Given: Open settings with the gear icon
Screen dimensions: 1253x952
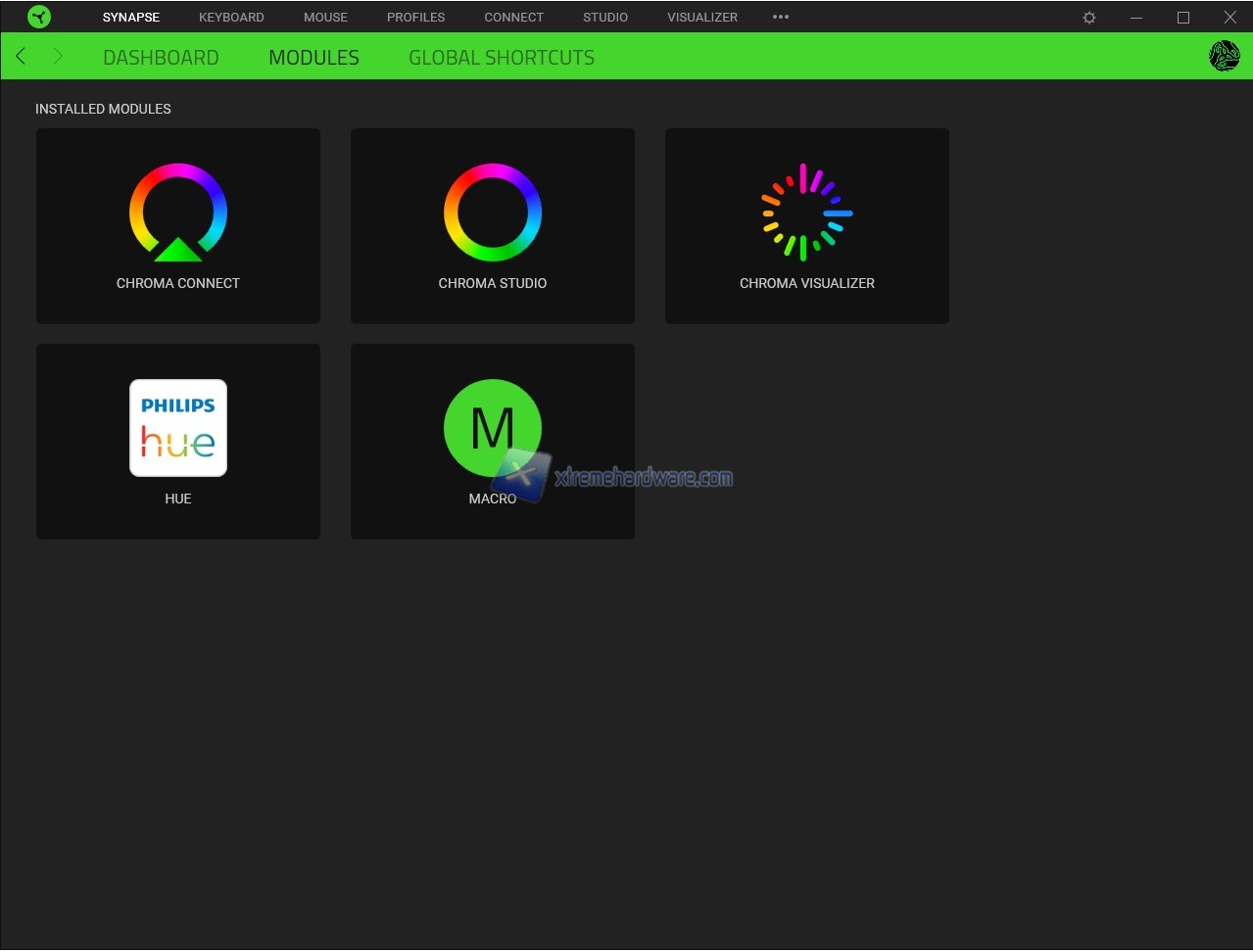Looking at the screenshot, I should tap(1089, 18).
